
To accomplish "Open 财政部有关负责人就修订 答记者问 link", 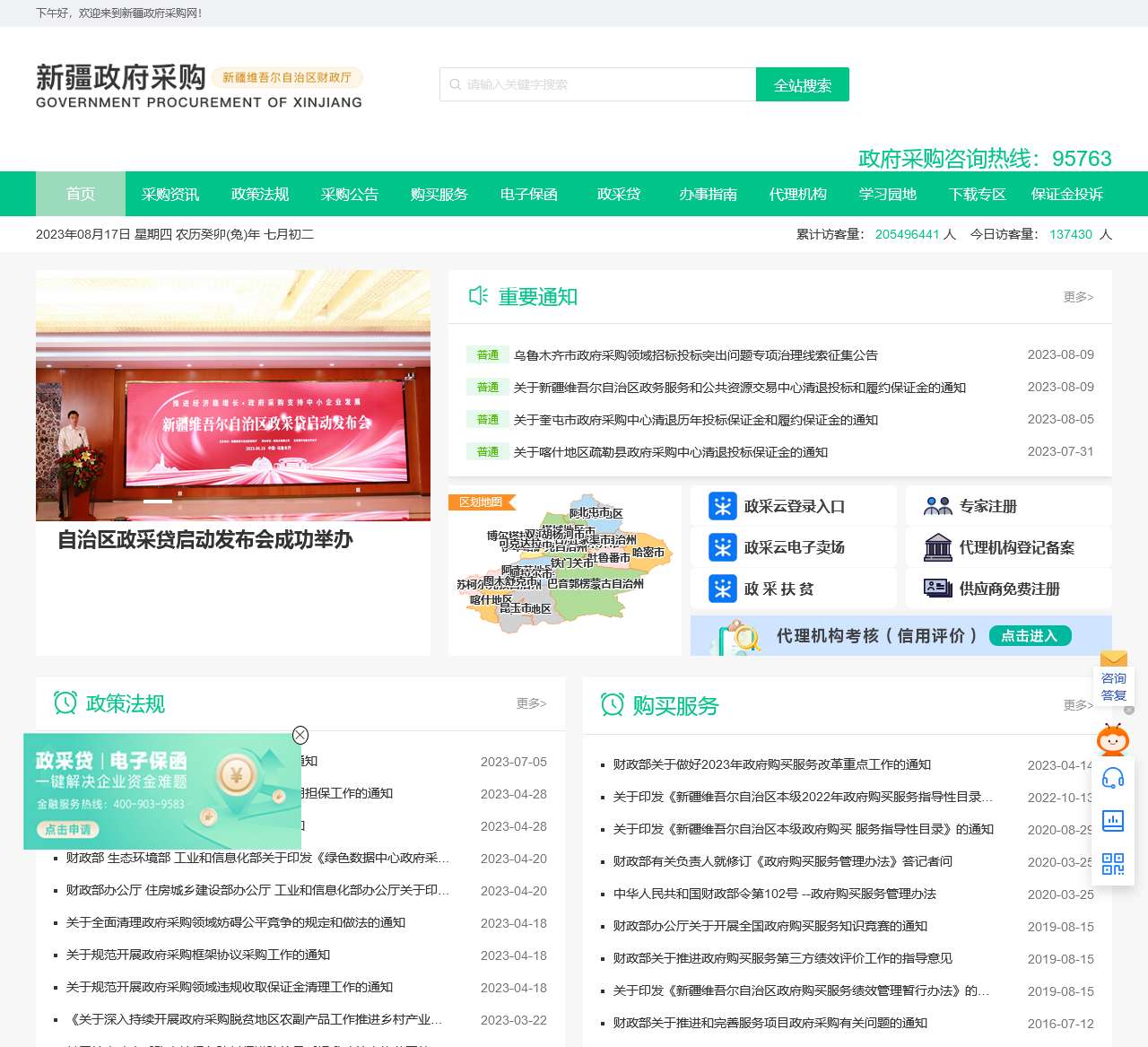I will (783, 861).
